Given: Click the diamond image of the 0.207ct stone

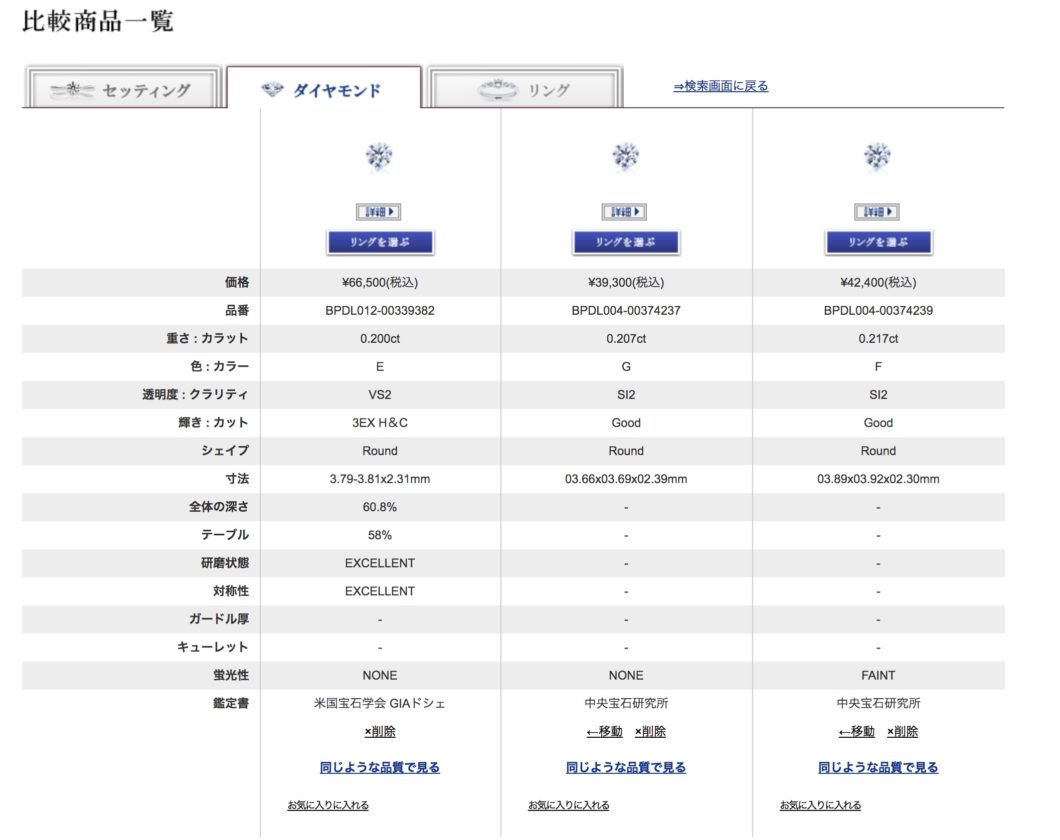Looking at the screenshot, I should [x=626, y=156].
